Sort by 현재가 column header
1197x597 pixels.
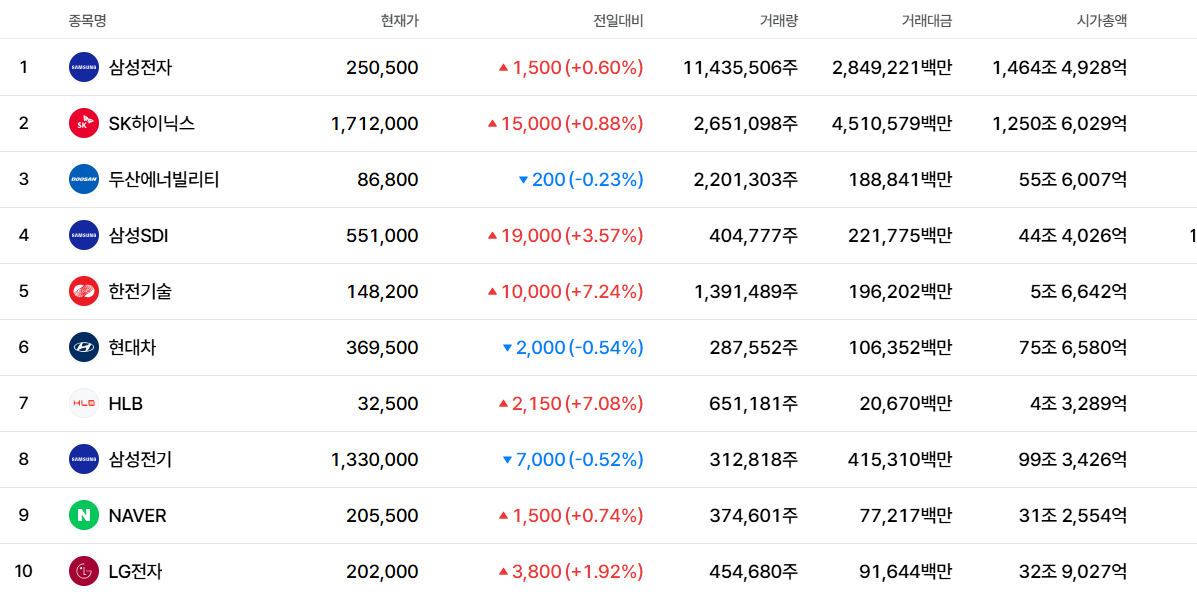399,21
